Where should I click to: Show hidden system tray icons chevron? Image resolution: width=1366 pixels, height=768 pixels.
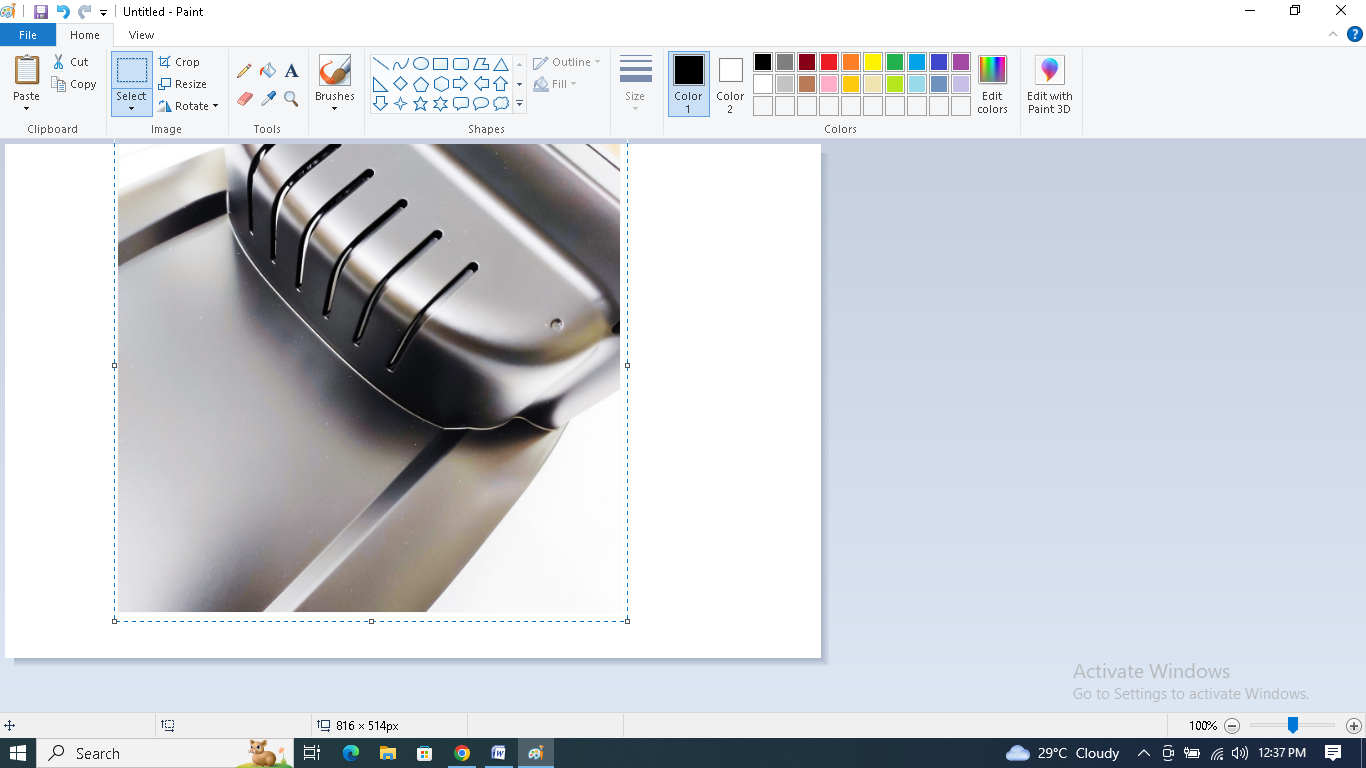(x=1143, y=753)
